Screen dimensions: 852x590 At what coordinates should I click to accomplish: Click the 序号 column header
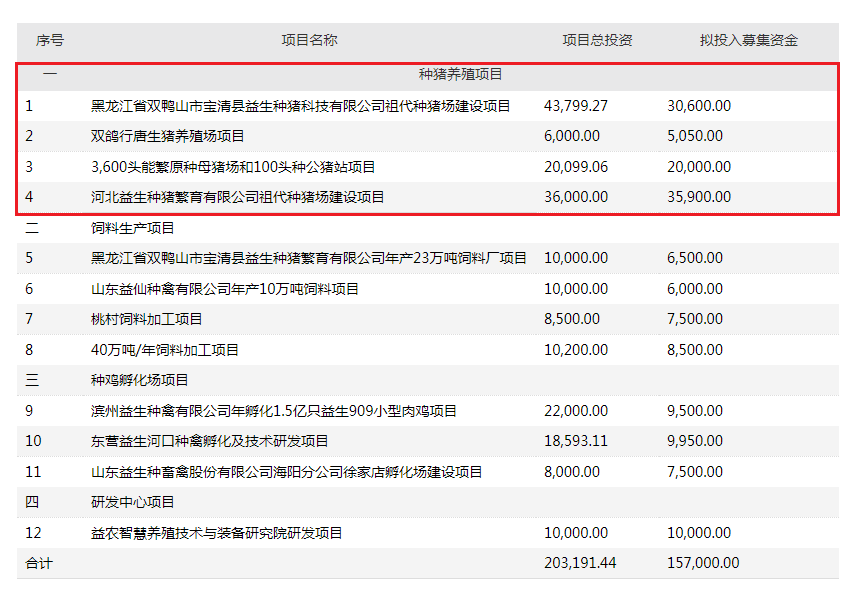pyautogui.click(x=50, y=40)
